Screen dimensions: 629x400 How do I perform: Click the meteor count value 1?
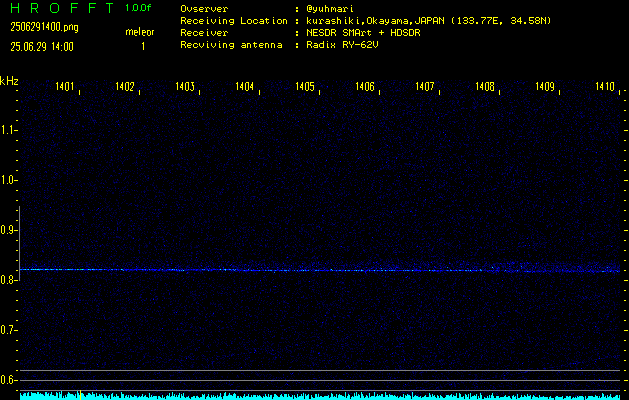[143, 47]
